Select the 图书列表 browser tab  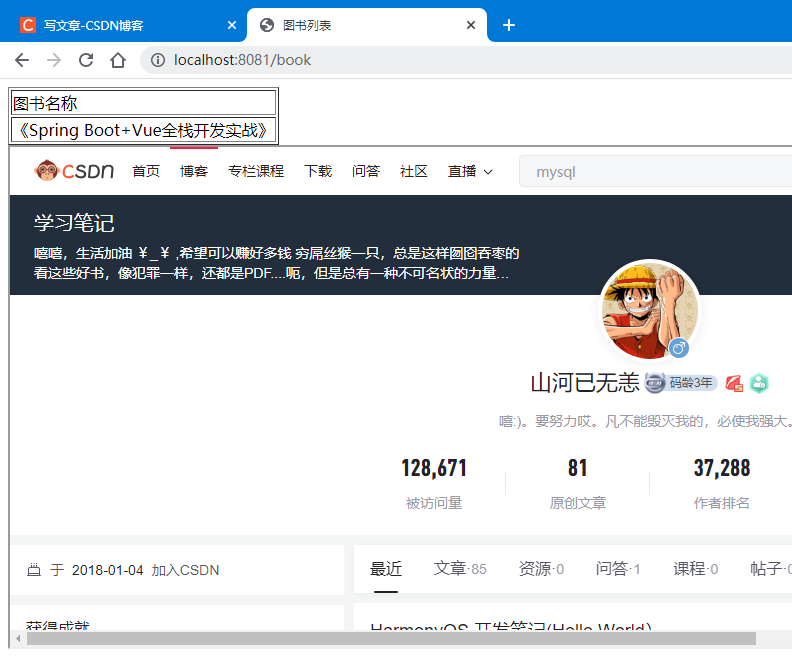[367, 25]
